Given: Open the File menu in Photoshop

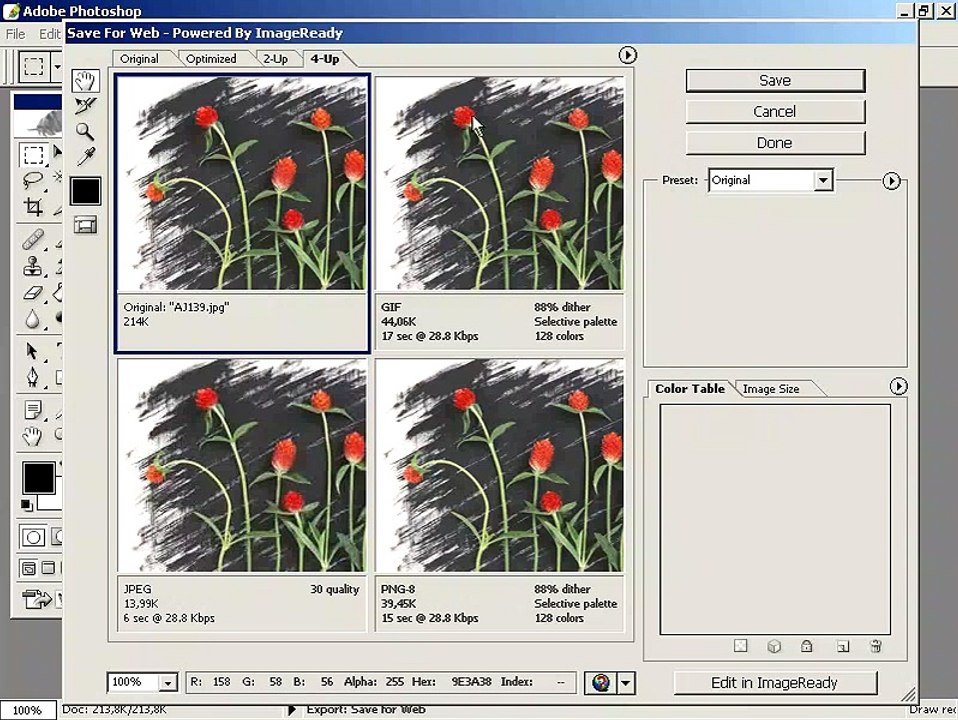Looking at the screenshot, I should [15, 34].
